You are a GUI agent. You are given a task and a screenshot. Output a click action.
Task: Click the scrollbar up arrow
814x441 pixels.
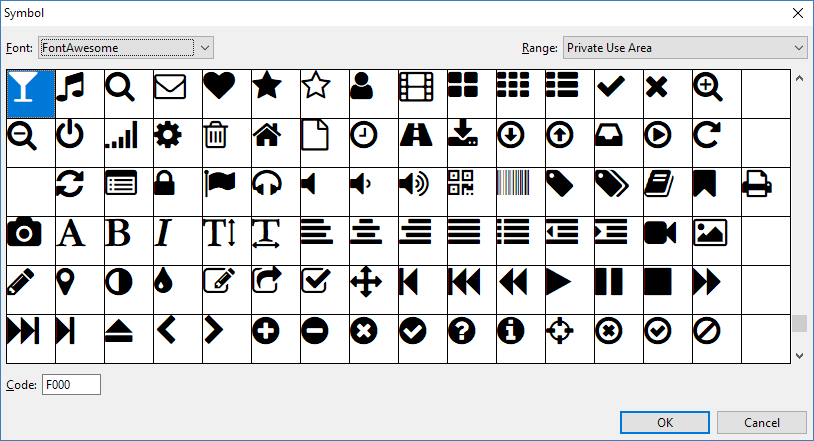click(x=799, y=78)
